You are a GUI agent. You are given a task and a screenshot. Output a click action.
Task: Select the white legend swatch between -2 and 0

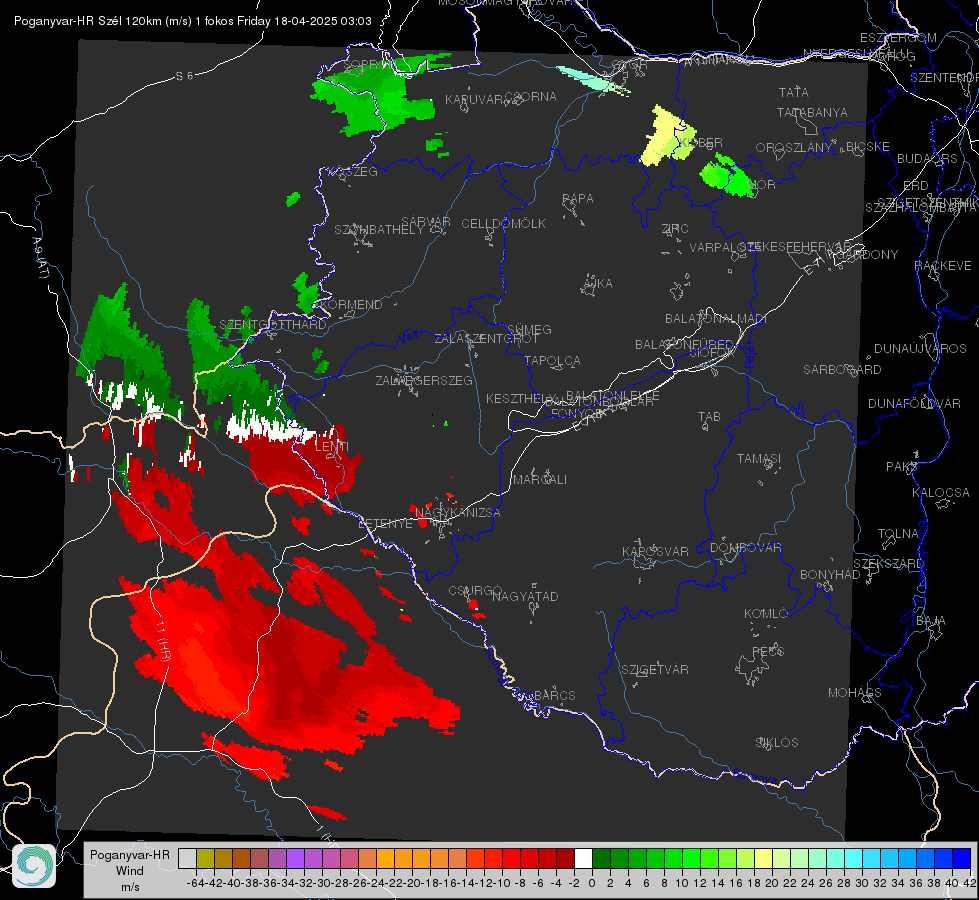pyautogui.click(x=583, y=858)
